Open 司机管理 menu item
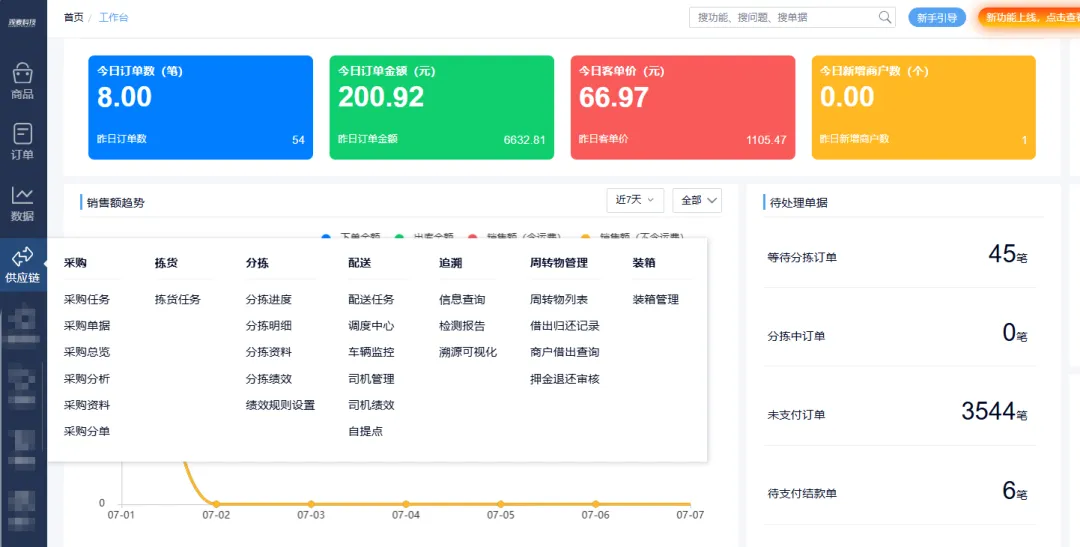This screenshot has height=547, width=1080. tap(371, 379)
